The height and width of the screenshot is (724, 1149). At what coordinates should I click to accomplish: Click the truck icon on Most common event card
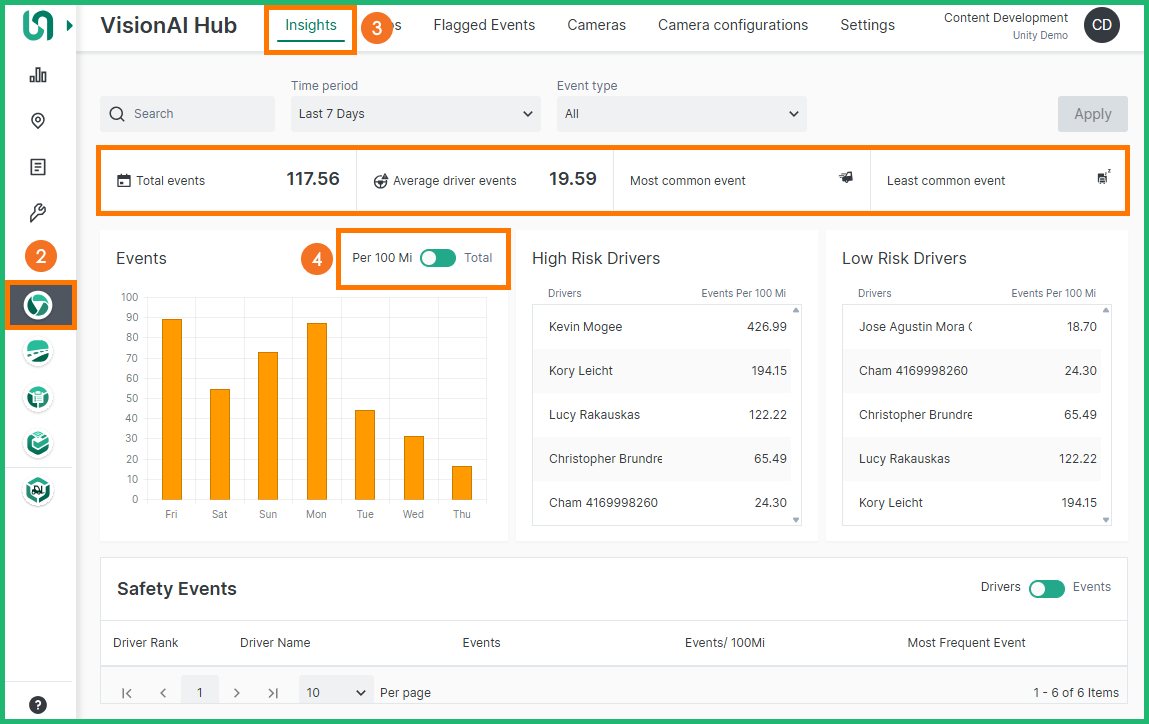[845, 175]
